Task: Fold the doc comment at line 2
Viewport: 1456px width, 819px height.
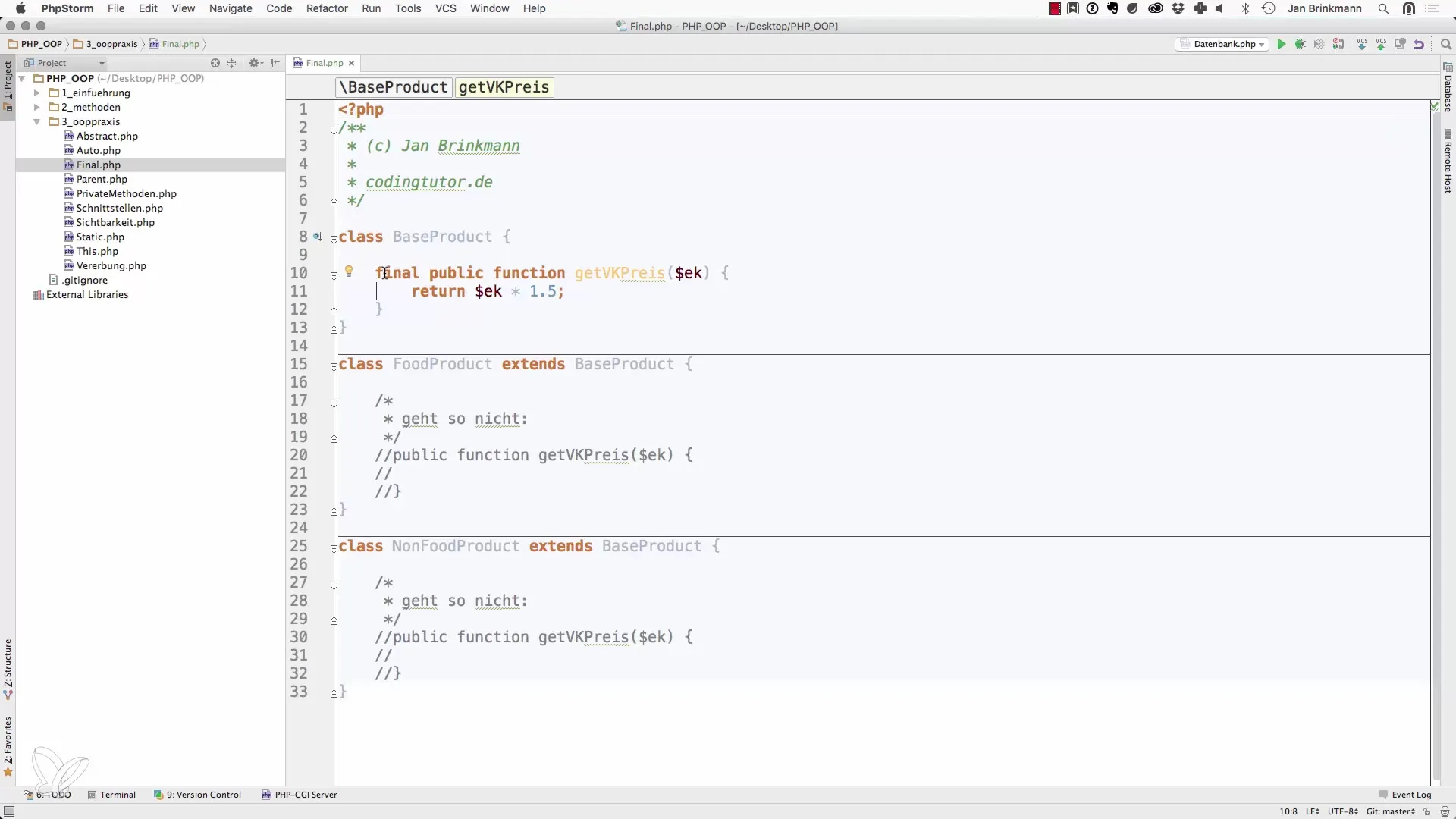Action: (334, 129)
